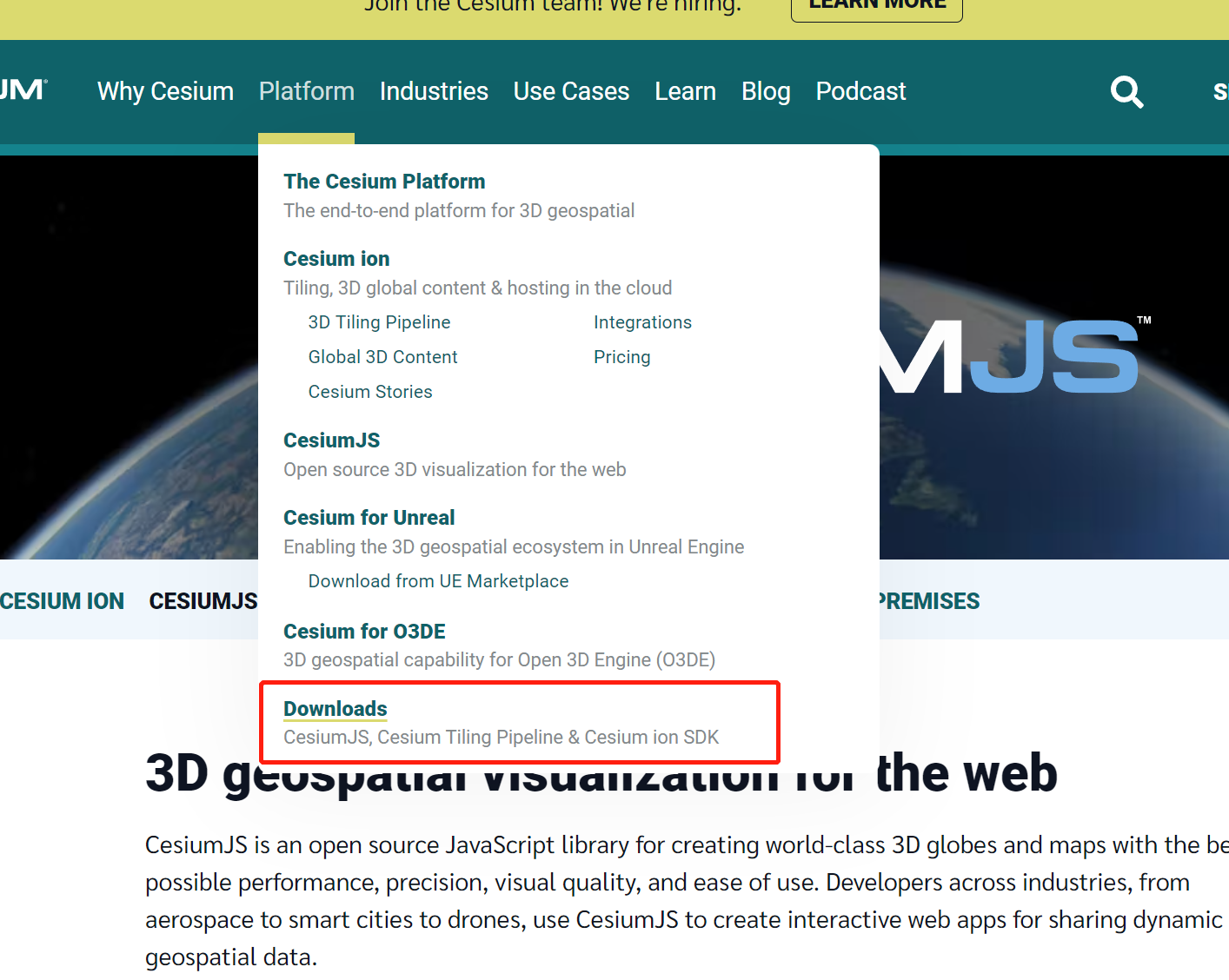Open the Use Cases menu
Image resolution: width=1229 pixels, height=980 pixels.
tap(571, 91)
